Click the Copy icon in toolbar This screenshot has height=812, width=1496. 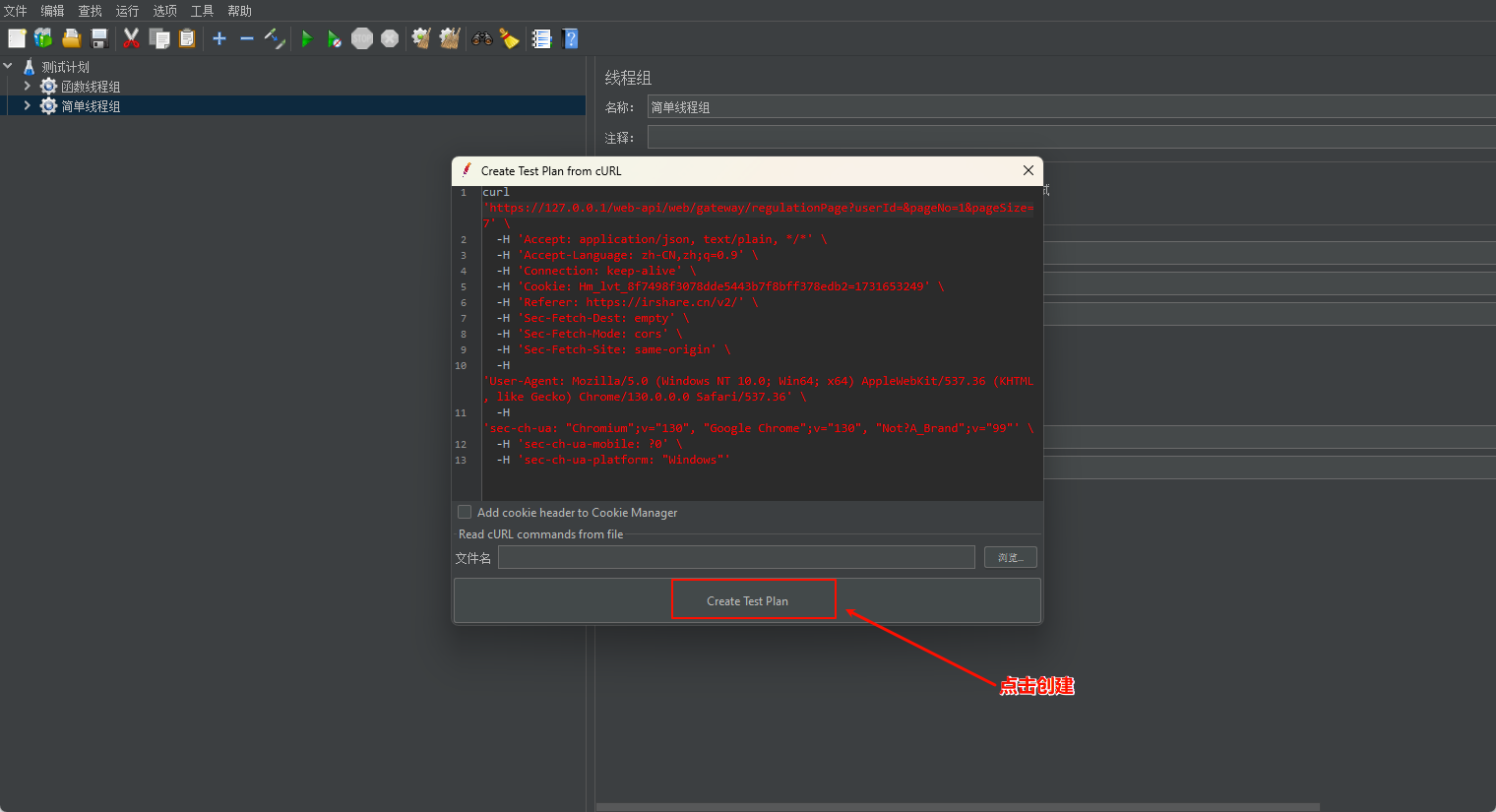159,38
